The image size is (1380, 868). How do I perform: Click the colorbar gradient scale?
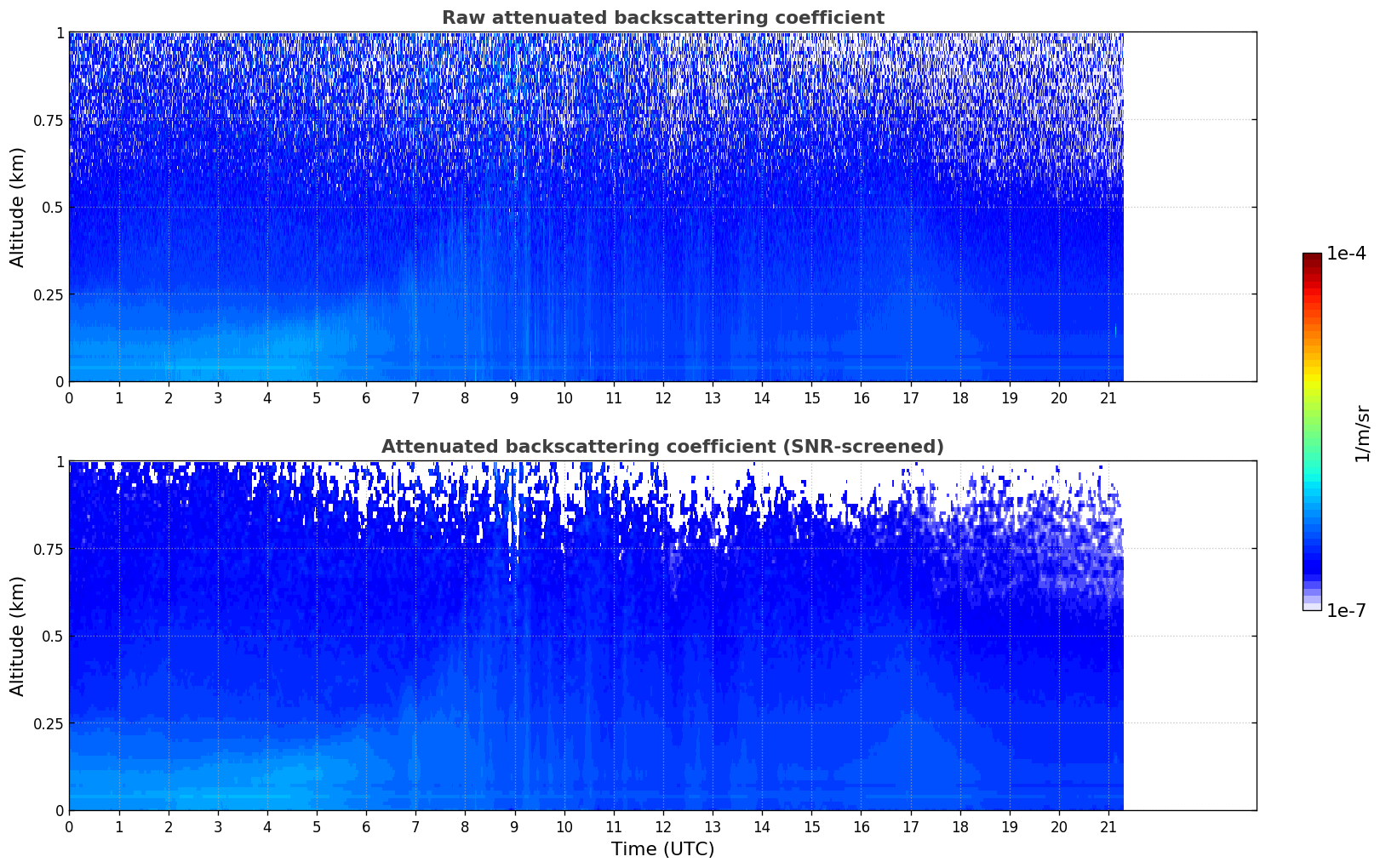click(x=1312, y=431)
